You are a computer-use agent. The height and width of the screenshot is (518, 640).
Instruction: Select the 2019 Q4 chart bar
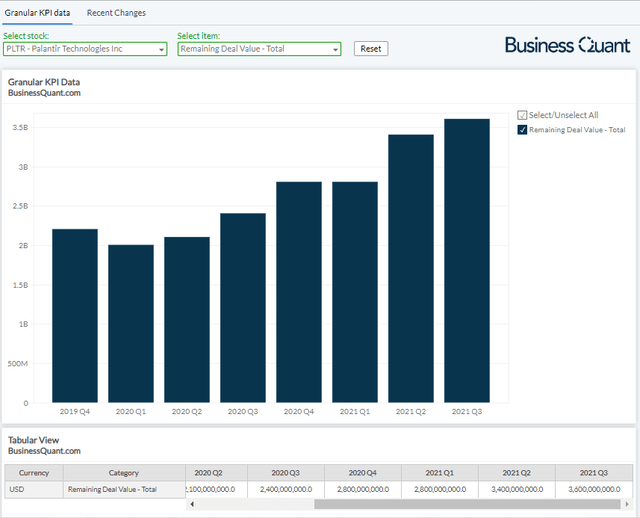(75, 315)
